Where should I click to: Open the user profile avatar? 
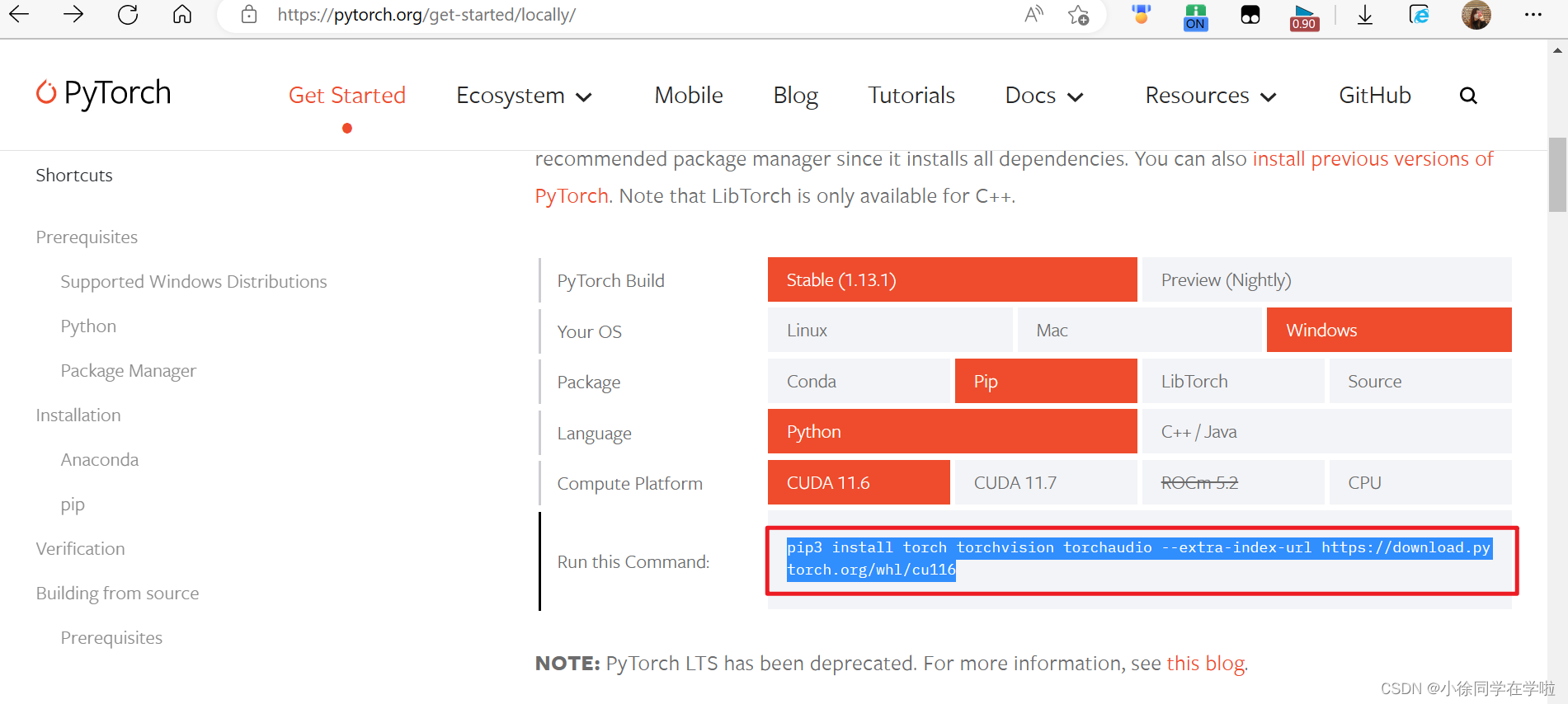pos(1476,15)
